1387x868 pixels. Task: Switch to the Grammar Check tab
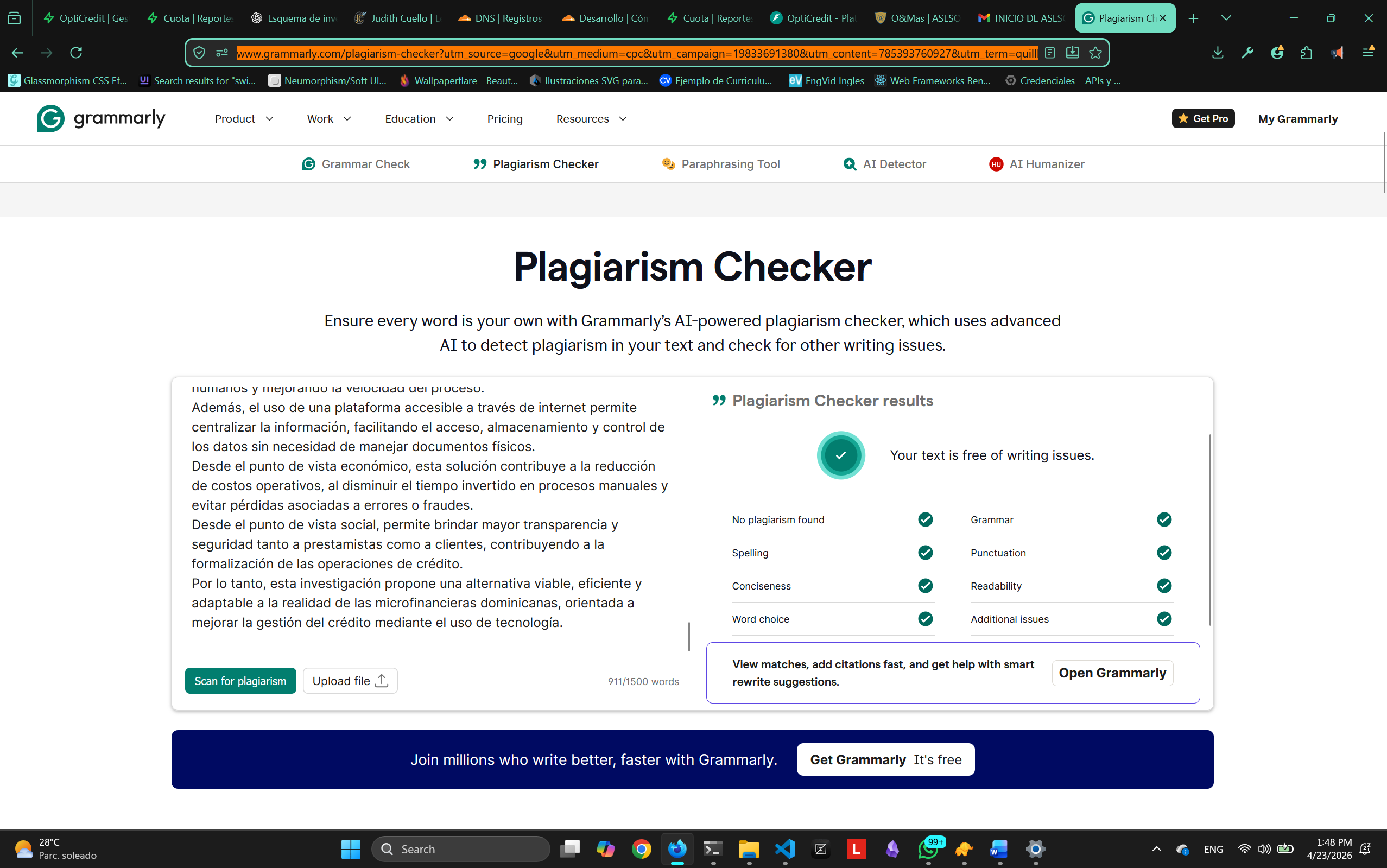(x=356, y=164)
